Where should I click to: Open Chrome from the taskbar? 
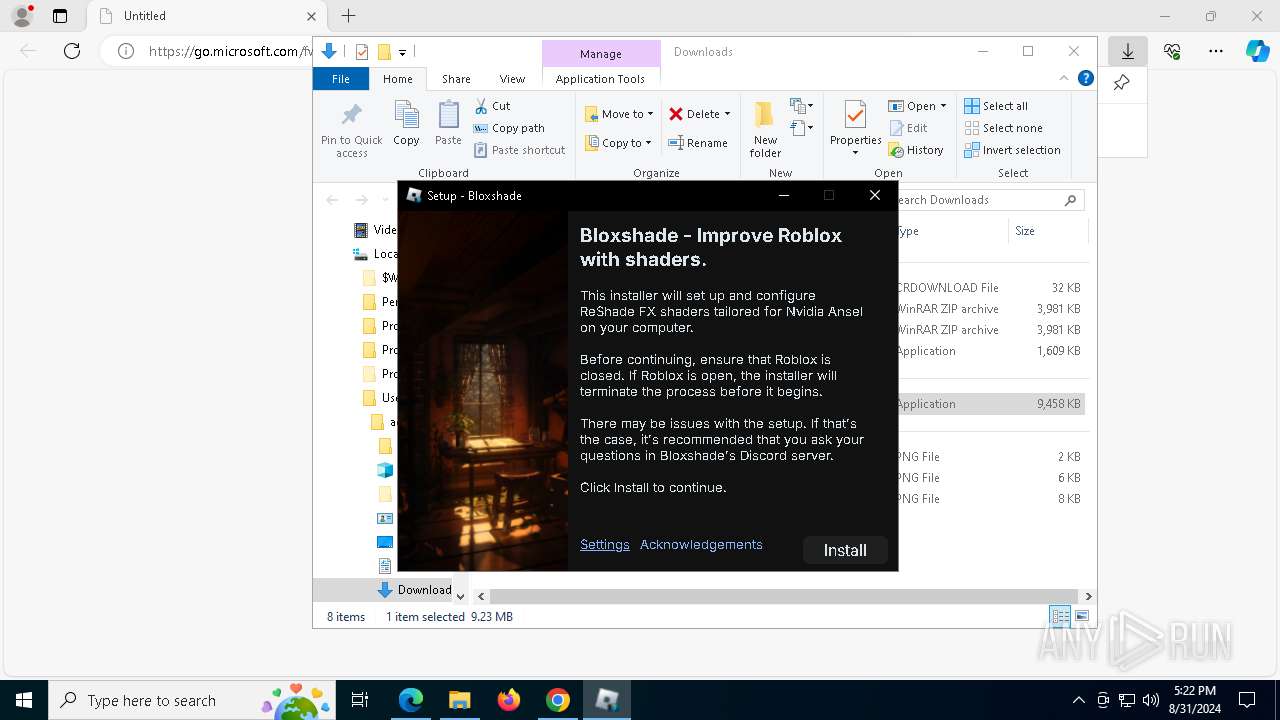pos(558,700)
